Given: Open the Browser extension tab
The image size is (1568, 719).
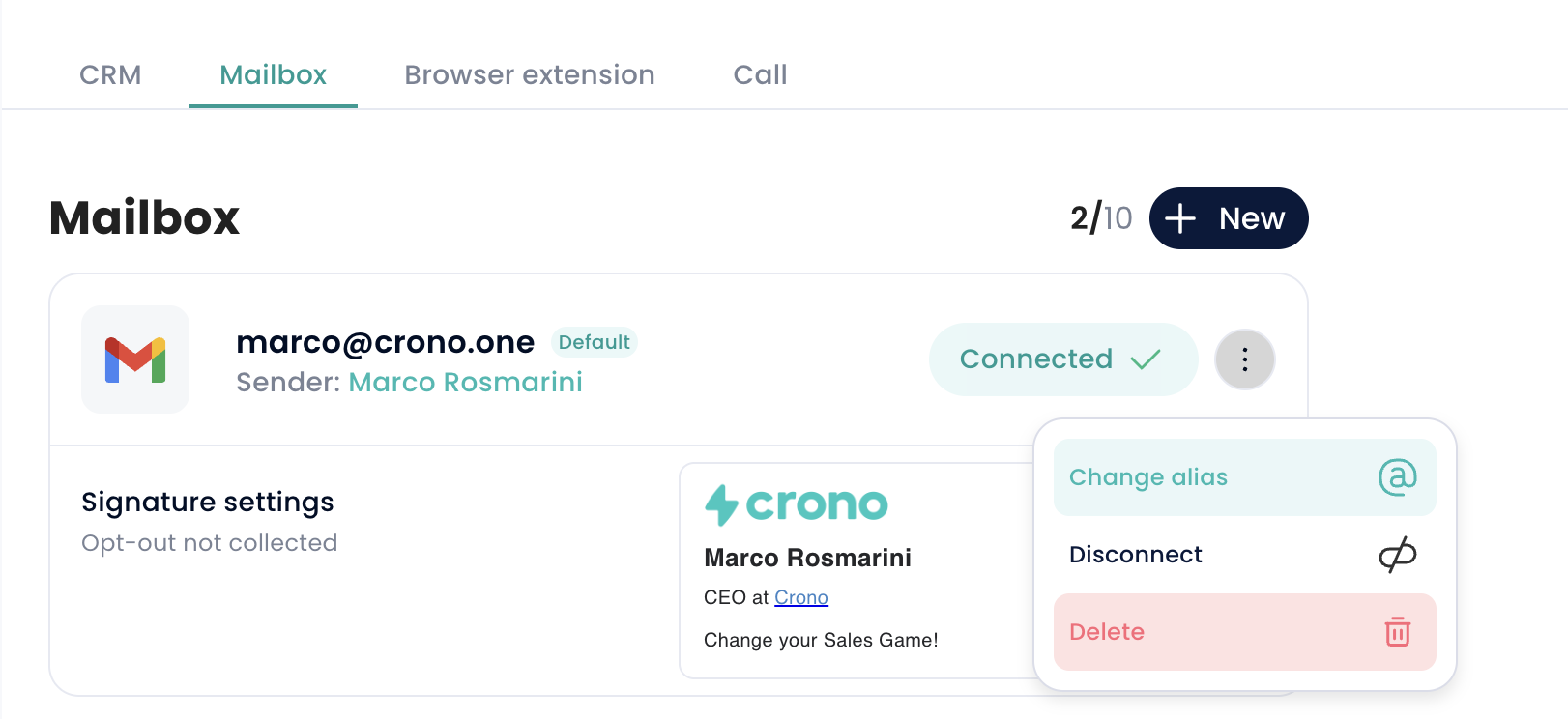Looking at the screenshot, I should [529, 75].
